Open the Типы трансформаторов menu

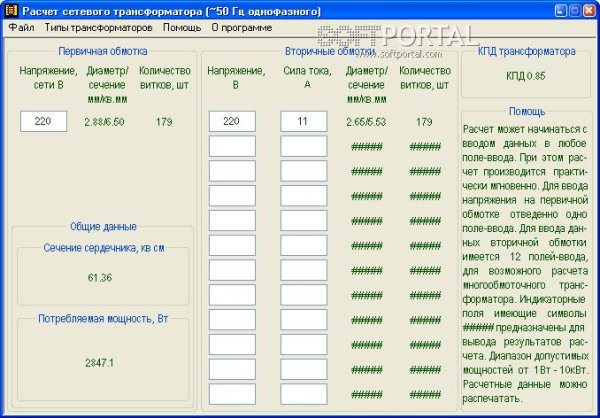click(98, 28)
